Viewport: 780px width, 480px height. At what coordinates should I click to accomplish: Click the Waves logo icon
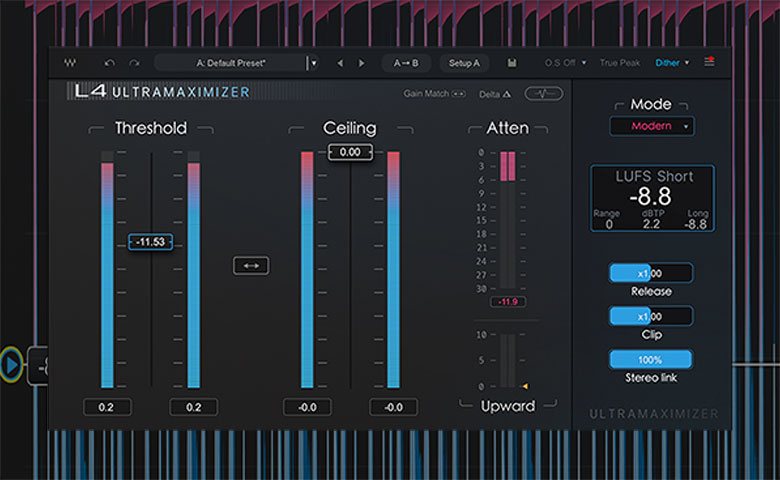[x=70, y=63]
